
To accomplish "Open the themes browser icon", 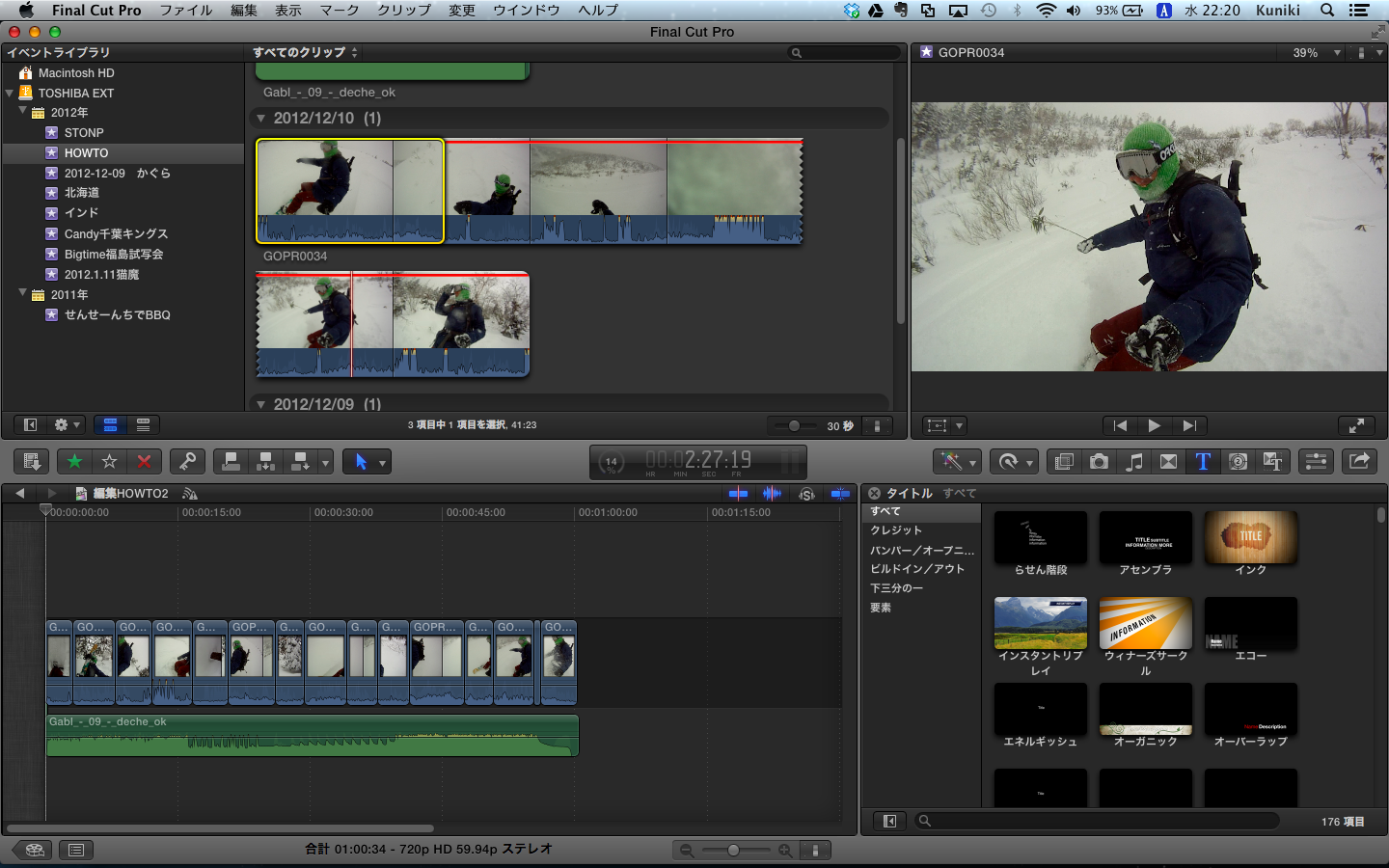I will pyautogui.click(x=1272, y=462).
